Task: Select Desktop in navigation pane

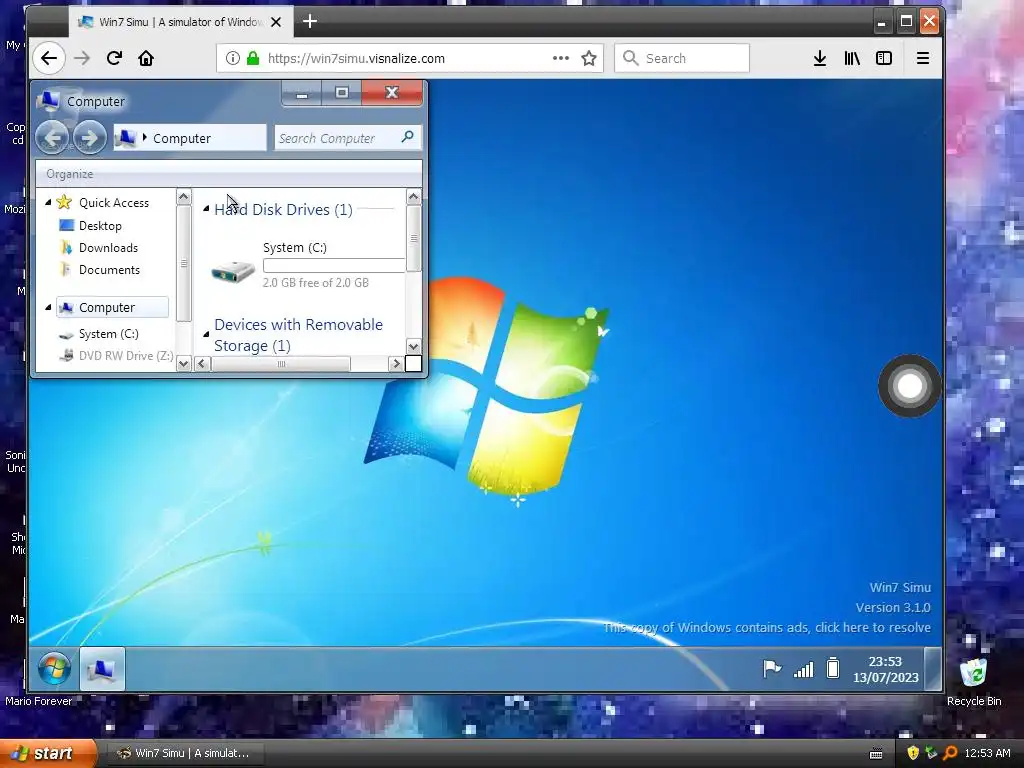Action: [x=100, y=225]
